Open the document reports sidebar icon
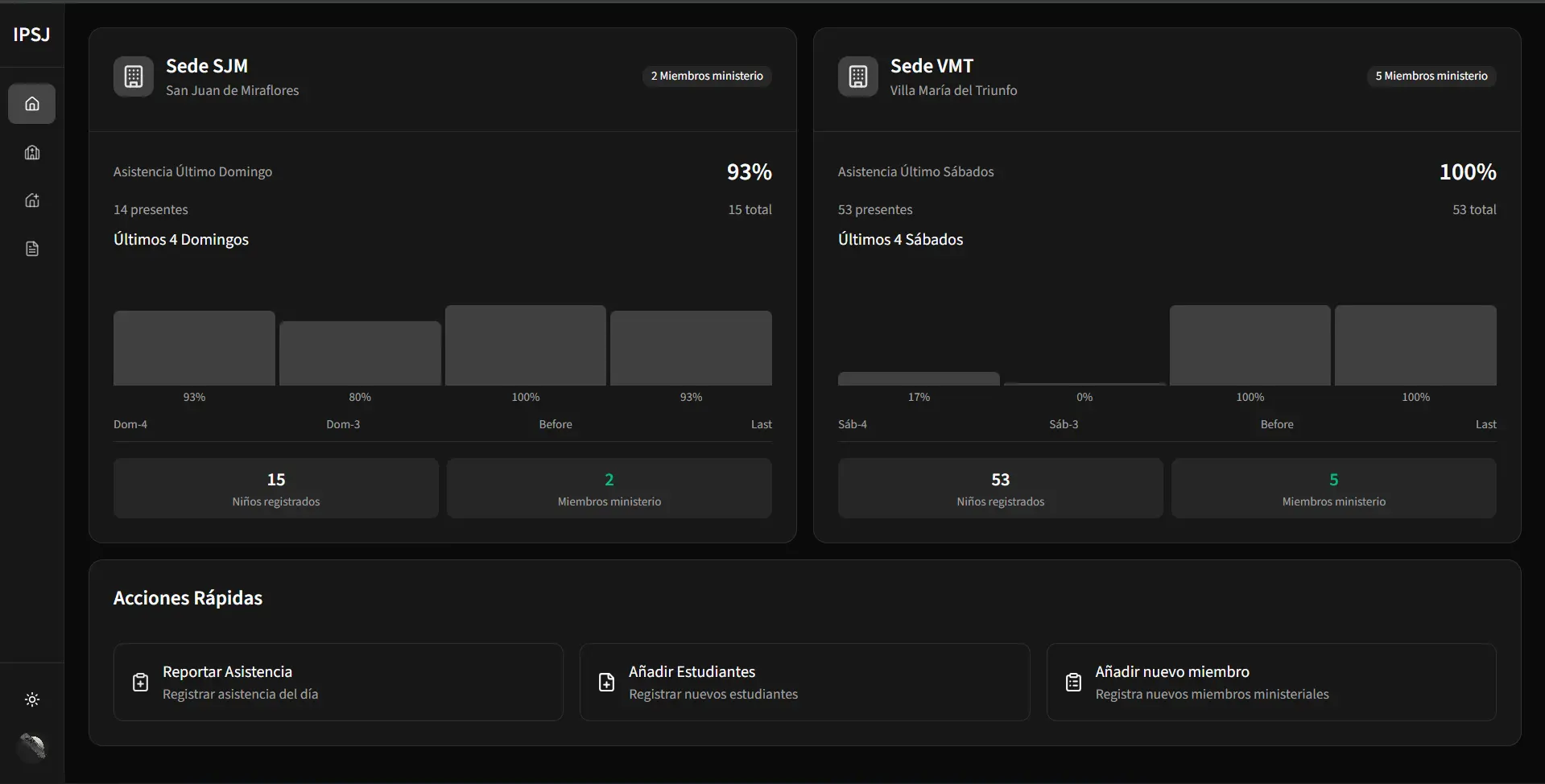 click(32, 249)
